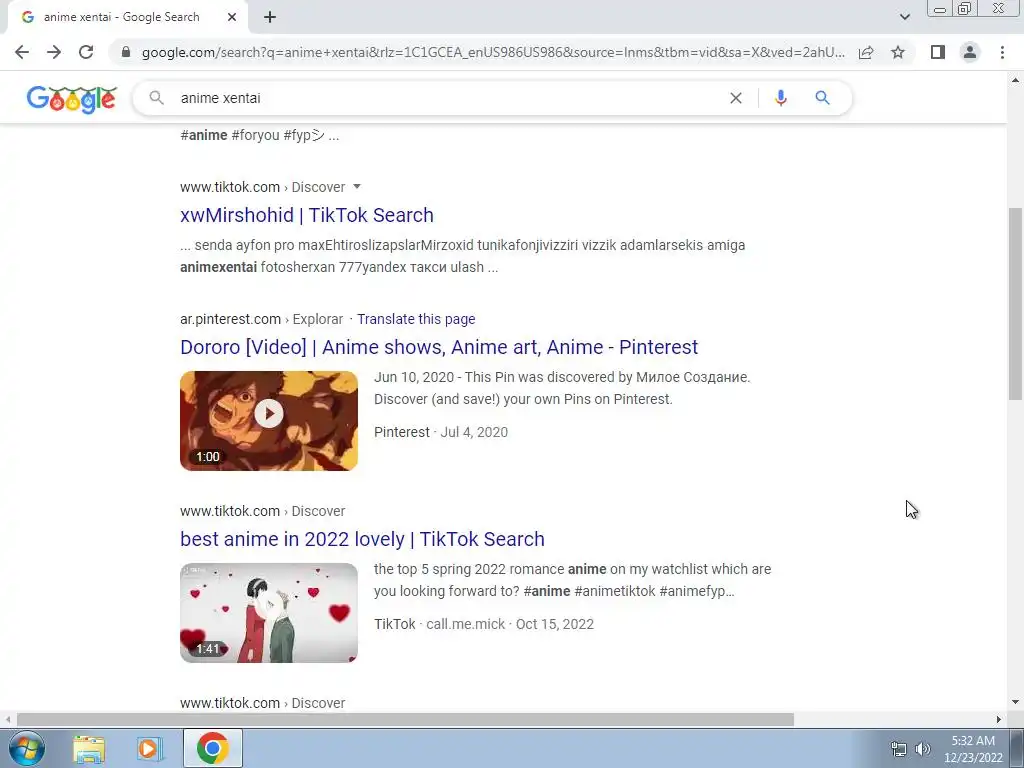Open the taskbar clock and date
This screenshot has height=768, width=1024.
(973, 749)
